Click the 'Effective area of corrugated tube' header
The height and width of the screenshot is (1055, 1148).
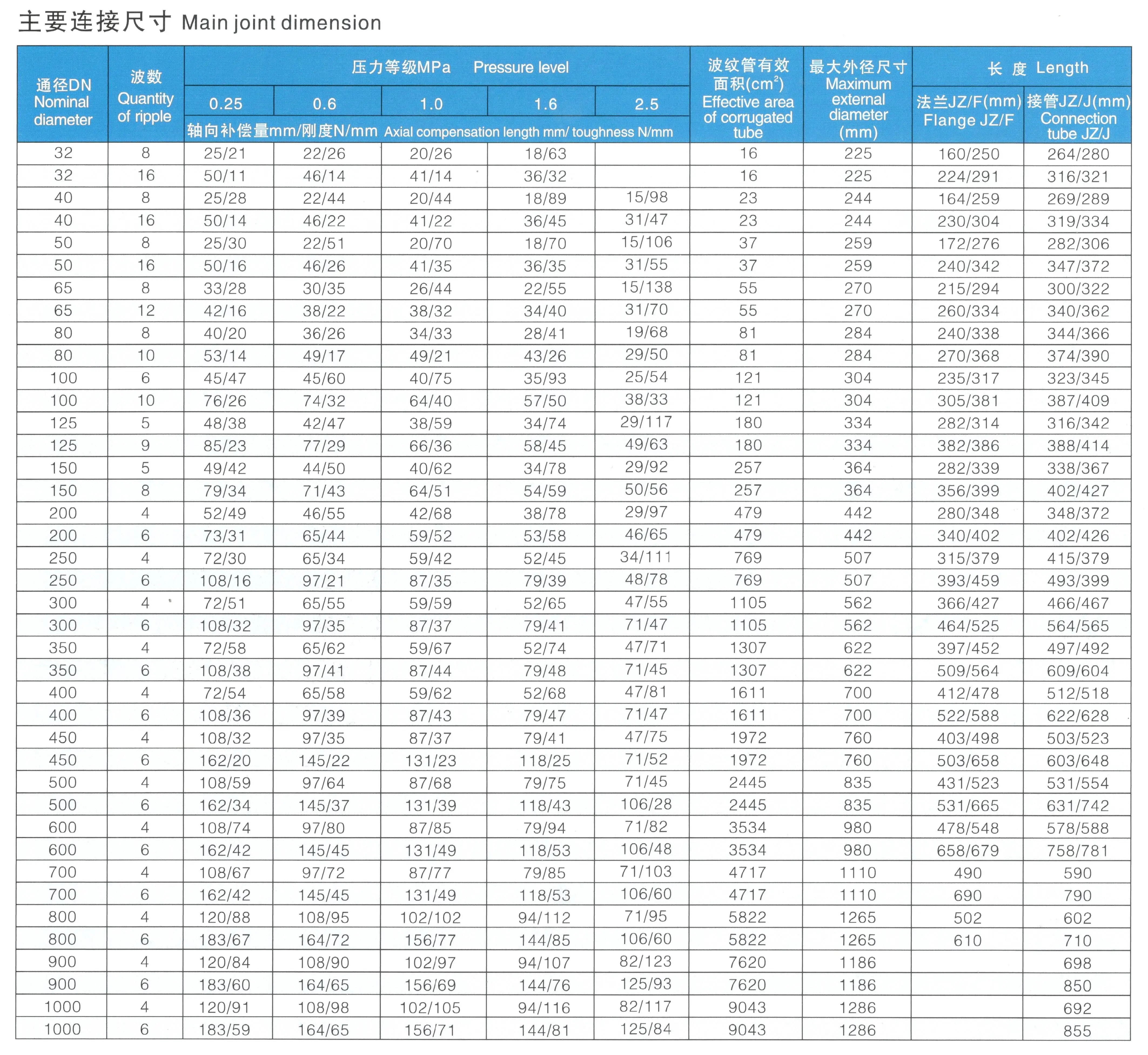[x=747, y=95]
